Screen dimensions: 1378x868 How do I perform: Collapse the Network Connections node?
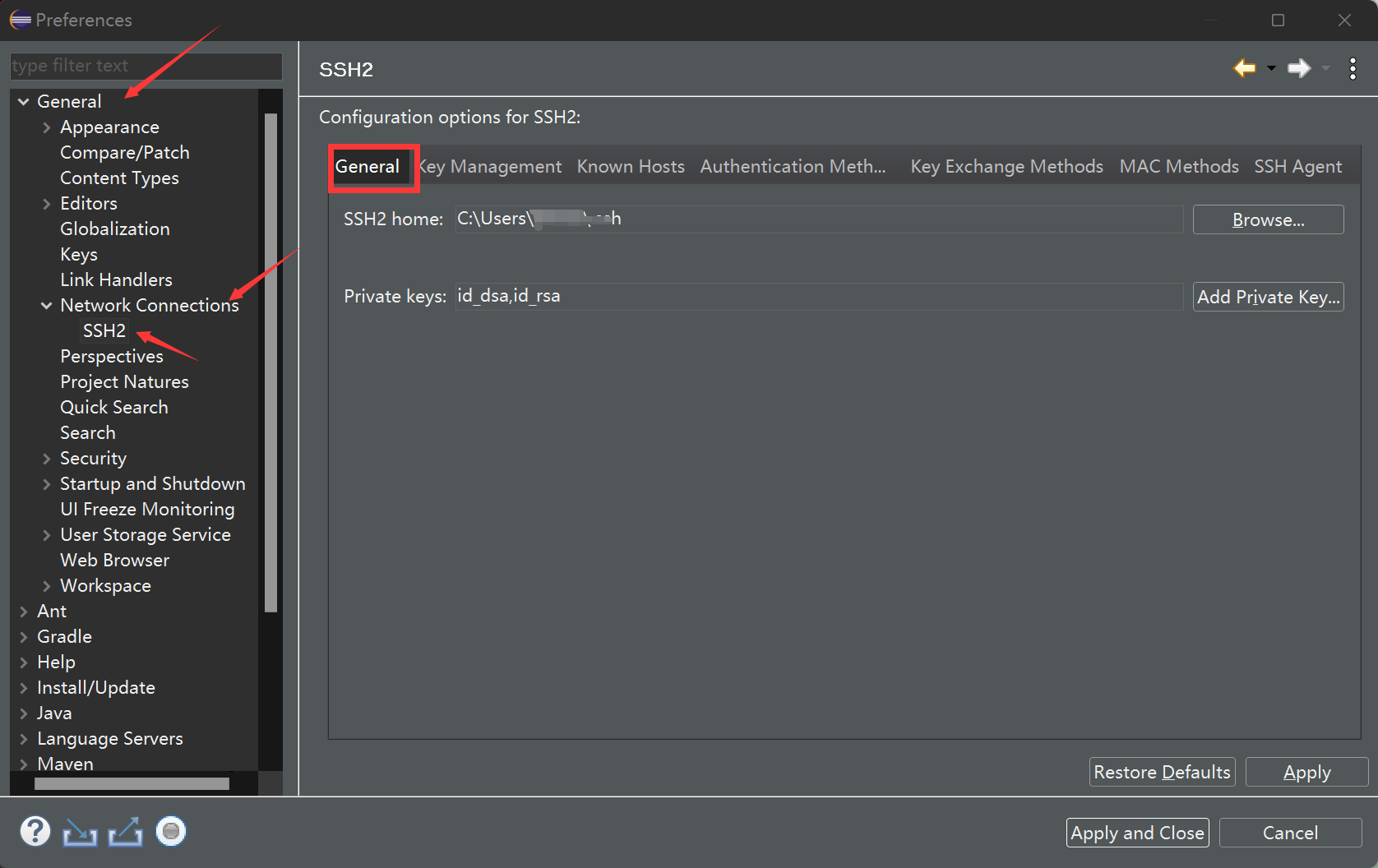pyautogui.click(x=47, y=306)
